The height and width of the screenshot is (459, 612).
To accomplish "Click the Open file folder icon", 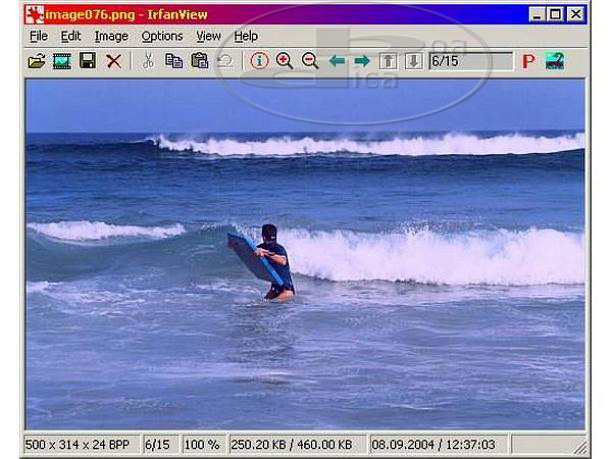I will point(37,61).
